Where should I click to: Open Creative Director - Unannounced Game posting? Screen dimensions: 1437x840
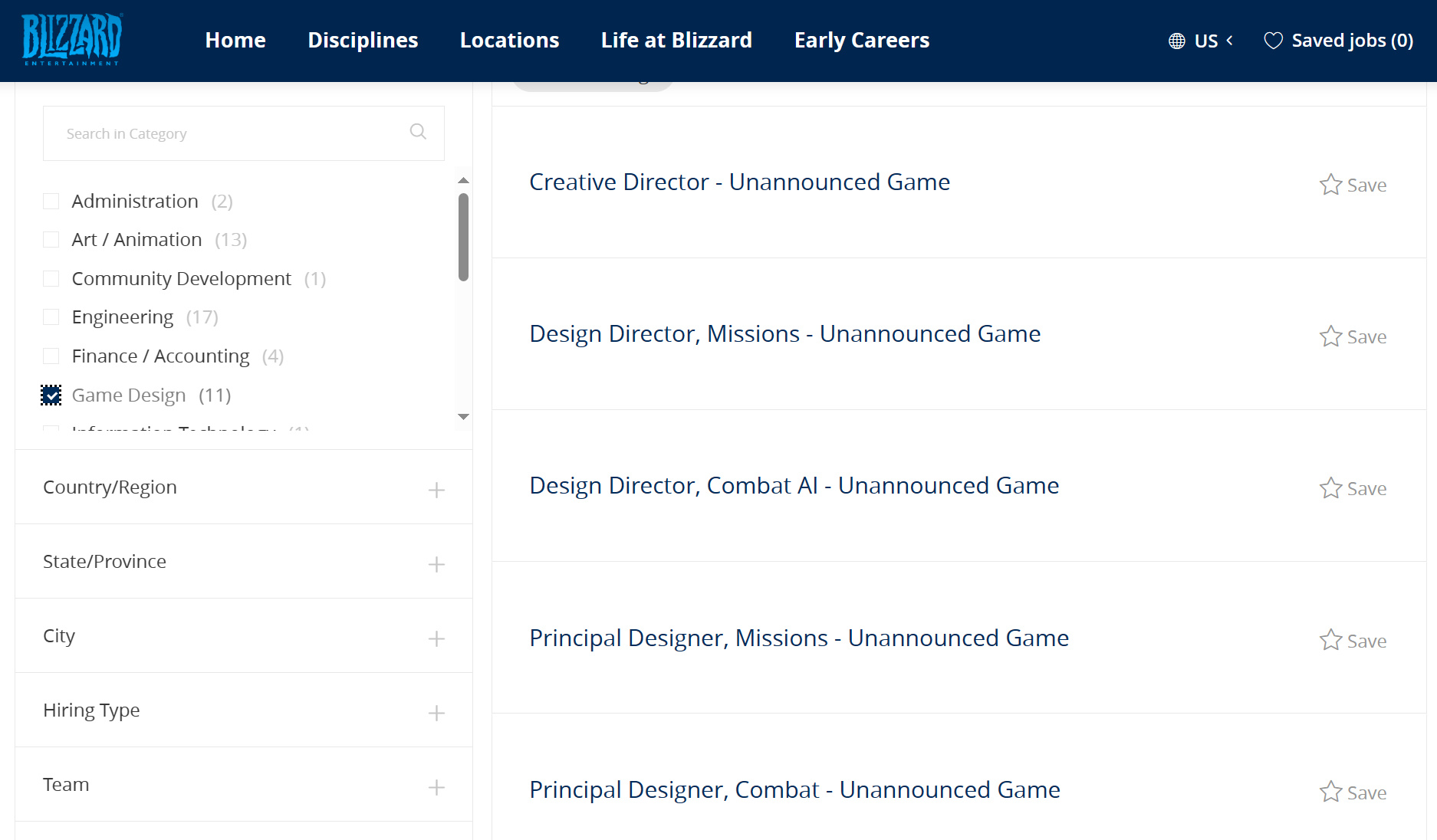740,182
